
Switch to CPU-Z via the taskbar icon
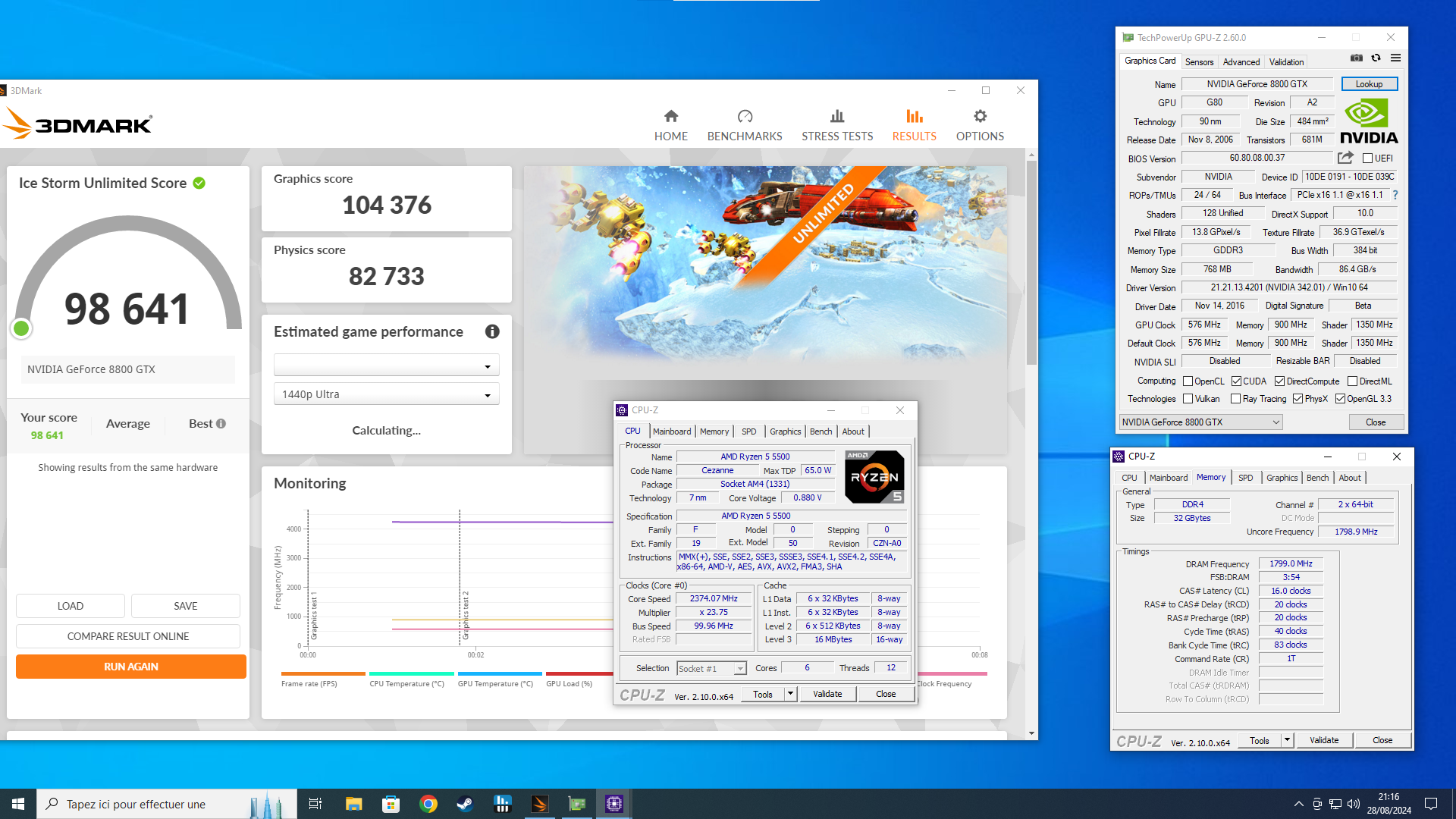click(614, 804)
